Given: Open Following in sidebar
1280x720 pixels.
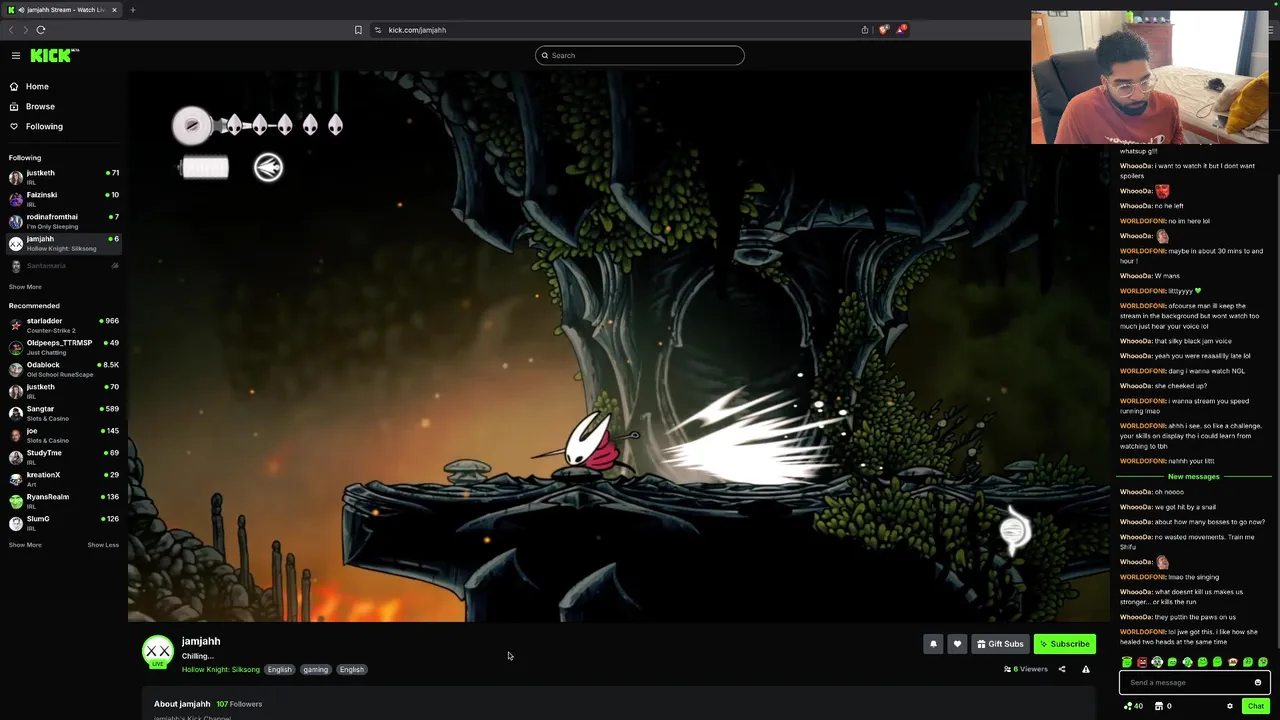Looking at the screenshot, I should (x=44, y=127).
